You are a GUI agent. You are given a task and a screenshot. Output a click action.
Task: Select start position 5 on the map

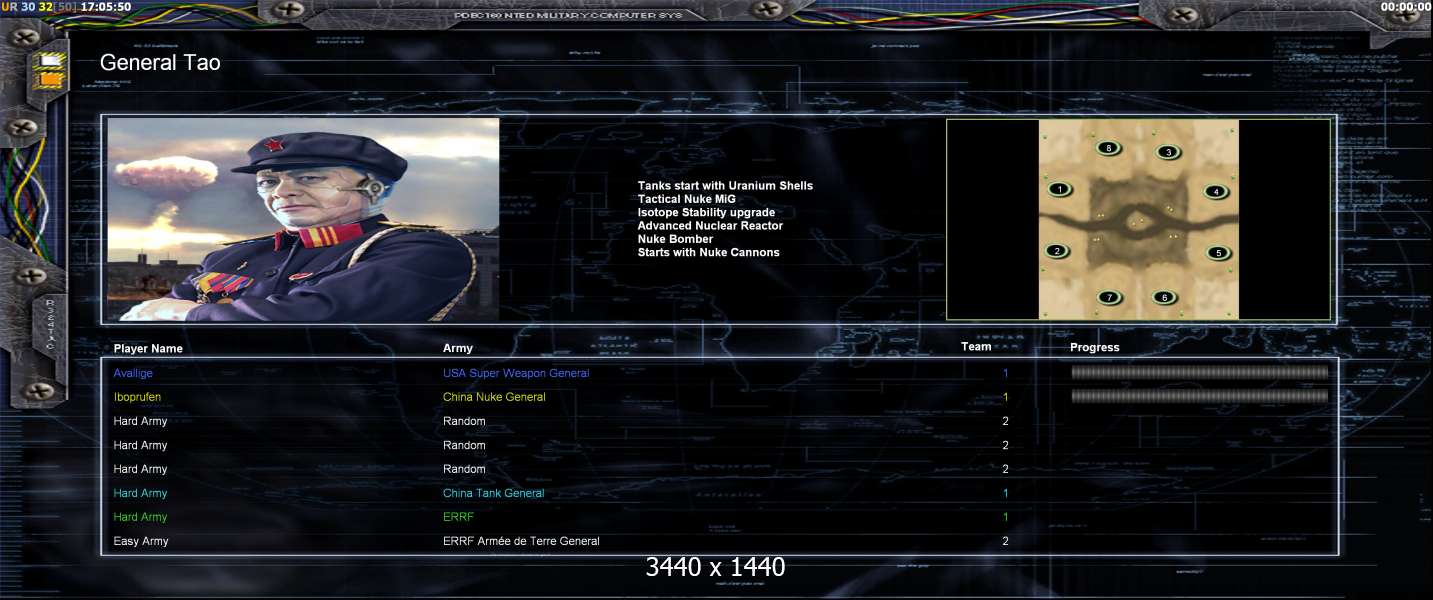pyautogui.click(x=1218, y=253)
